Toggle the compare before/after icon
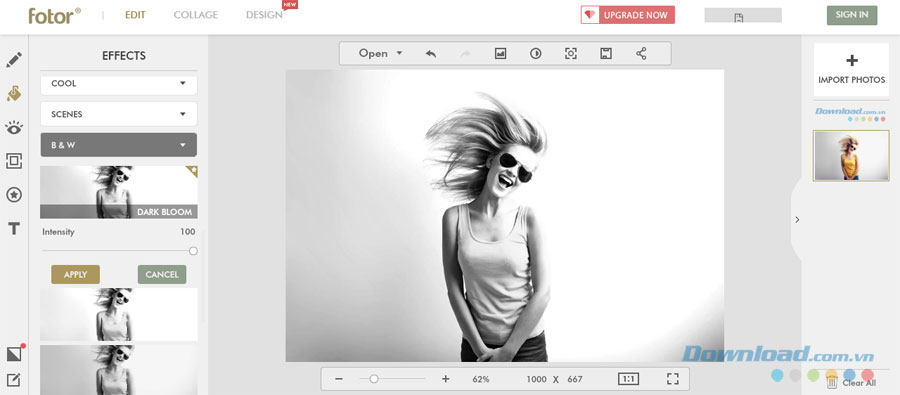 coord(536,53)
